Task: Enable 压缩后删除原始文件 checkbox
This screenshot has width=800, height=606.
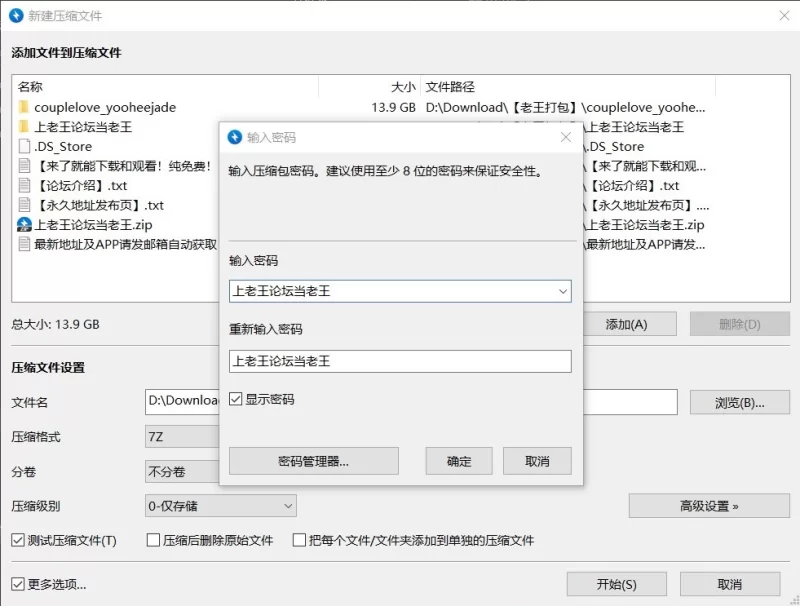Action: (153, 540)
